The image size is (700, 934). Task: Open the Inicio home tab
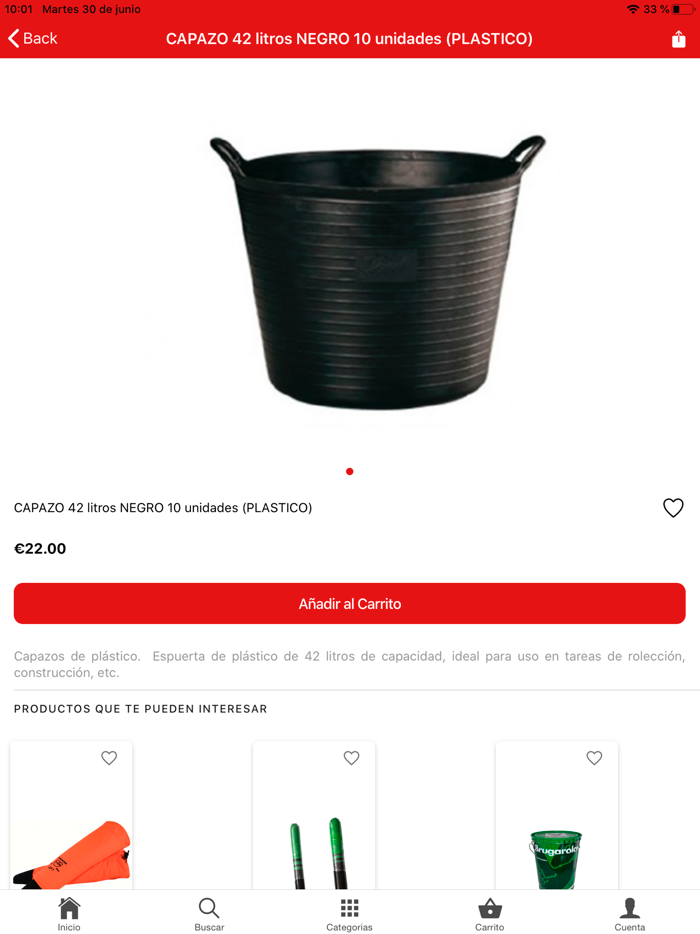tap(69, 914)
